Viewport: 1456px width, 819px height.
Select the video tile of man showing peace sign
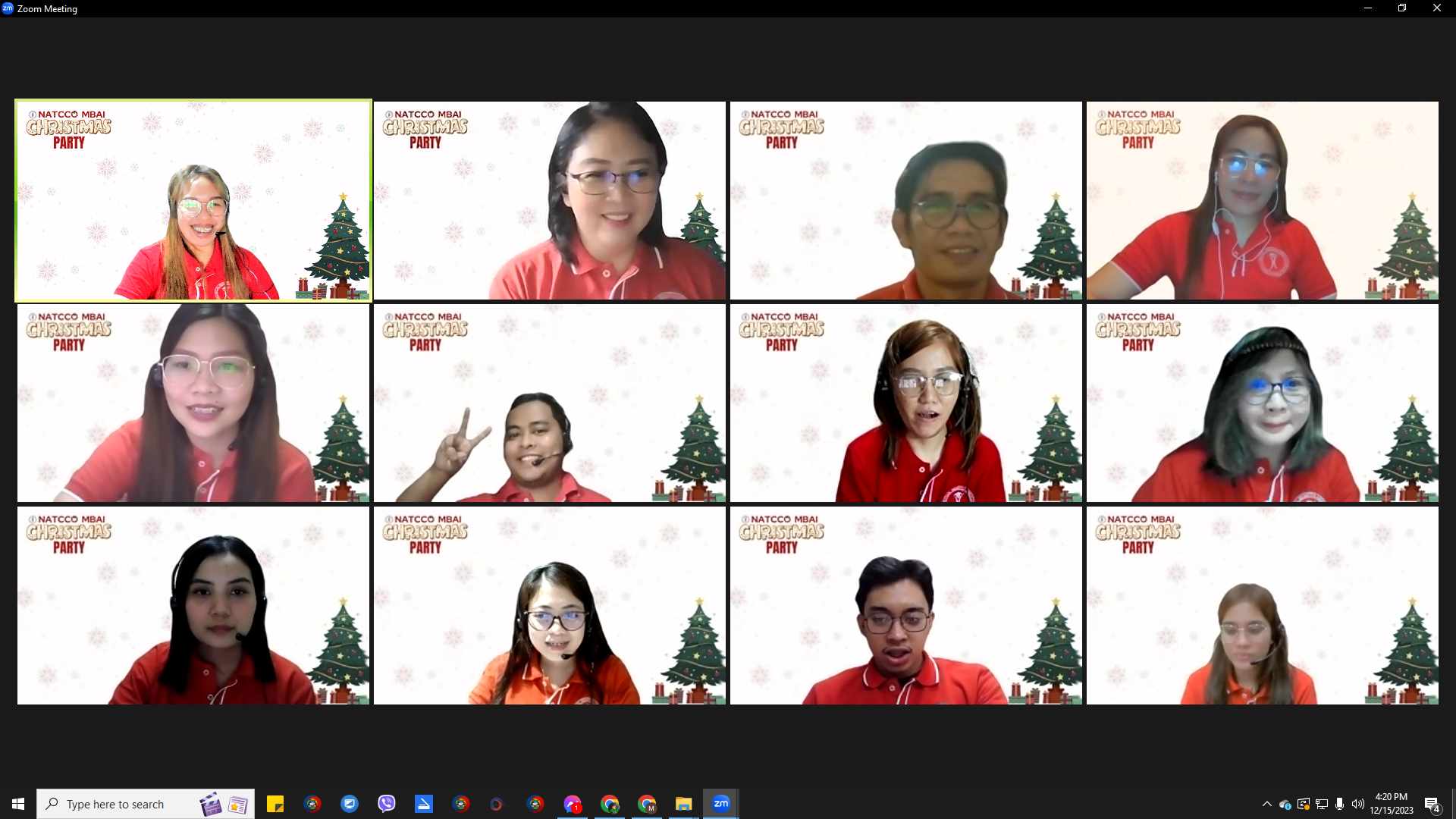549,403
